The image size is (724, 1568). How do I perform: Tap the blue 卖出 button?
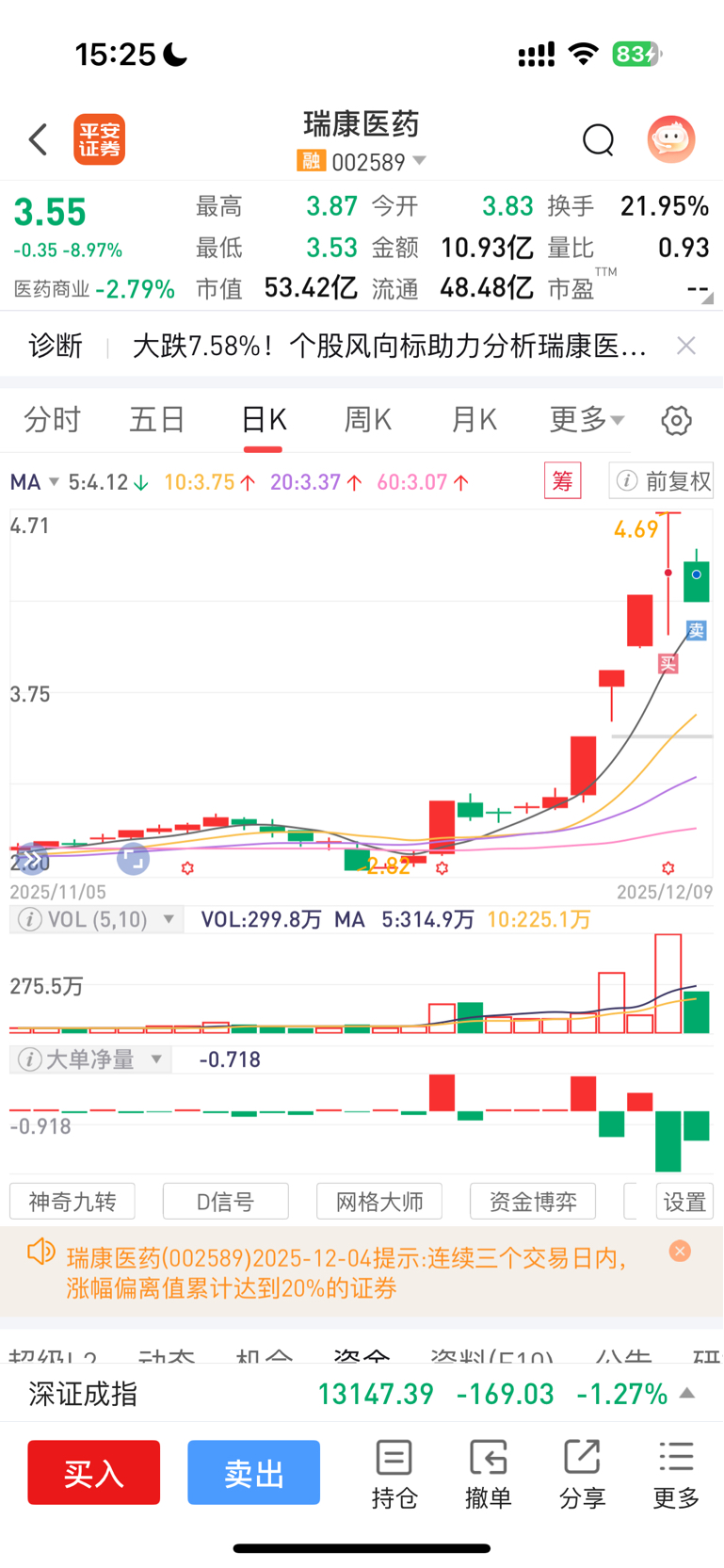(x=253, y=1472)
